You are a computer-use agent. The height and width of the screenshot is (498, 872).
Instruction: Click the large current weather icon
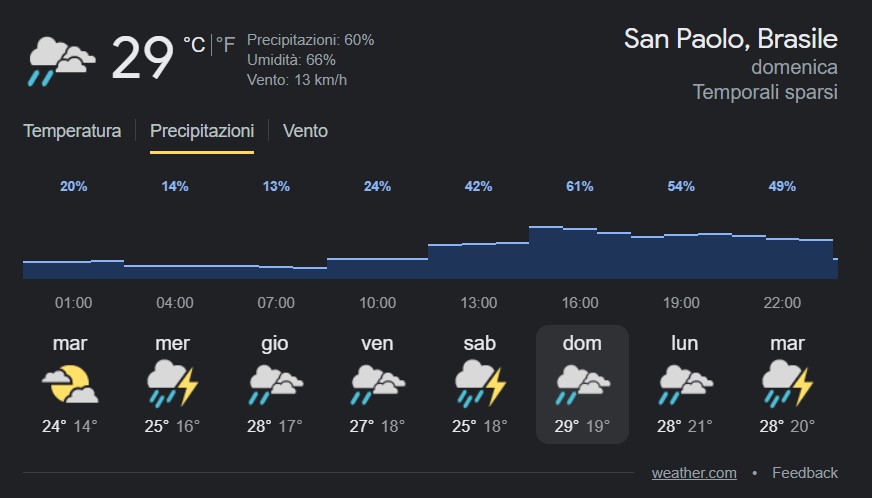(61, 59)
